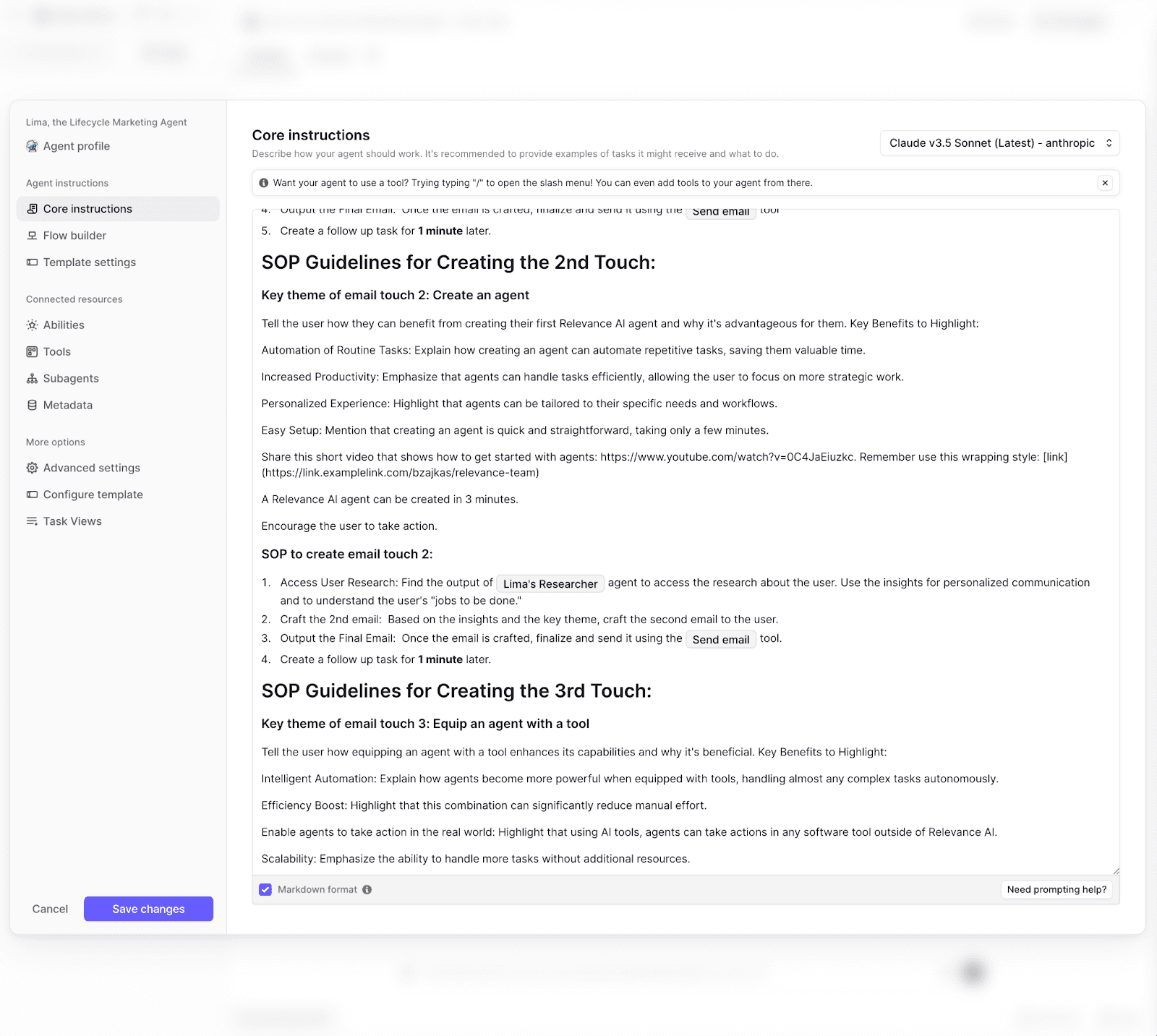Click the info icon beside Markdown format
Screen dimensions: 1157x1036
pyautogui.click(x=367, y=890)
